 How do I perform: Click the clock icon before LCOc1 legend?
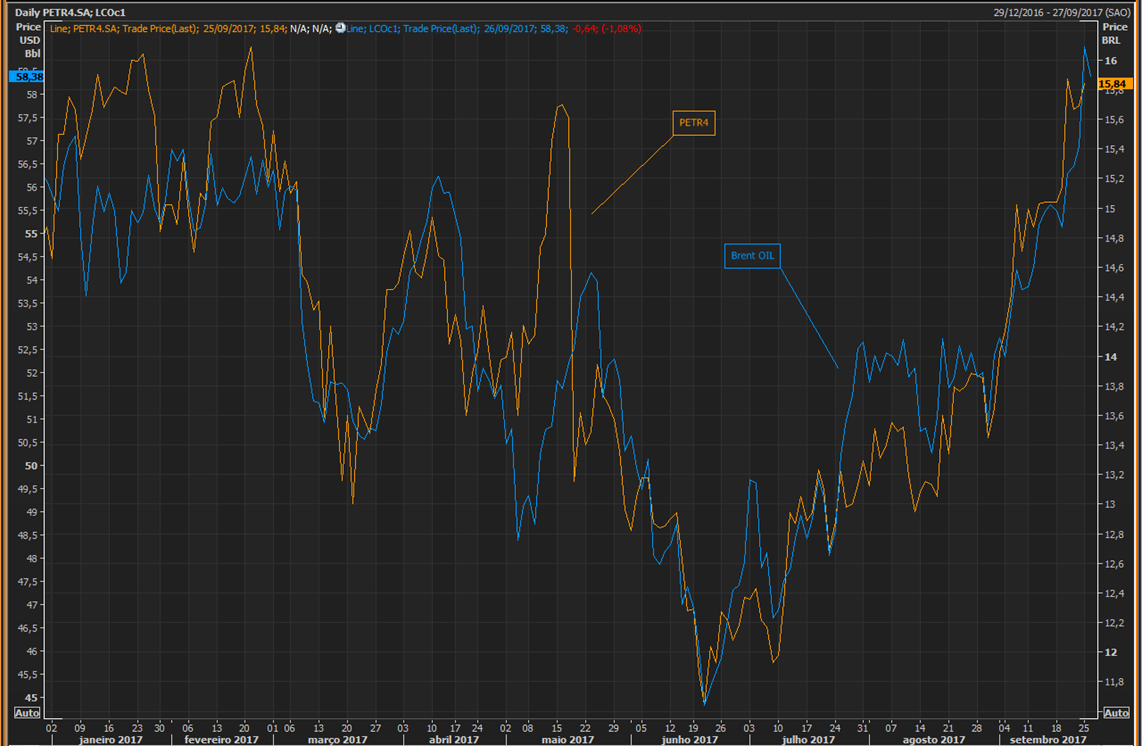tap(340, 29)
